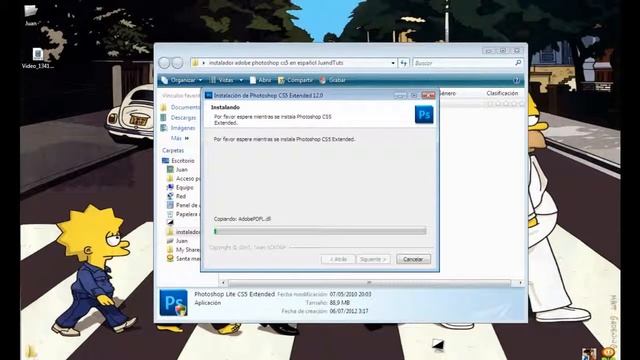Select Acceso público folder in tree

[x=188, y=178]
